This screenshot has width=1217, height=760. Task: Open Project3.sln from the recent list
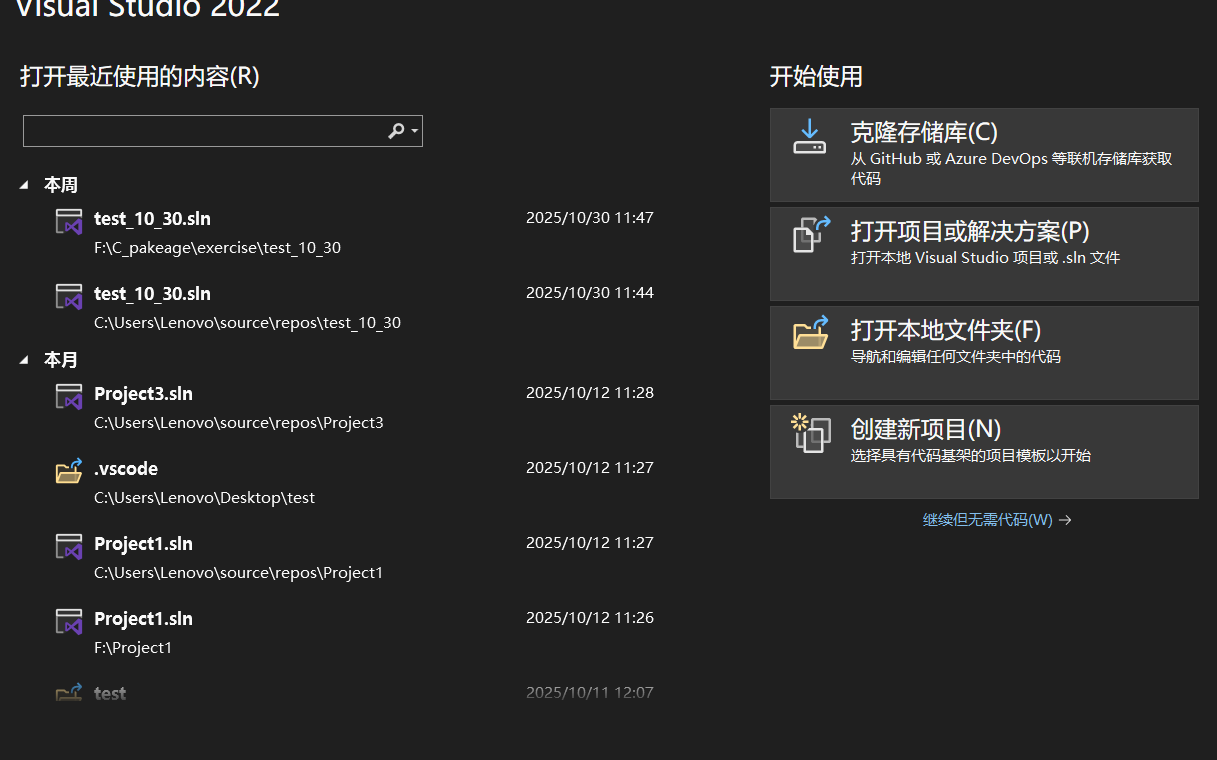point(355,408)
